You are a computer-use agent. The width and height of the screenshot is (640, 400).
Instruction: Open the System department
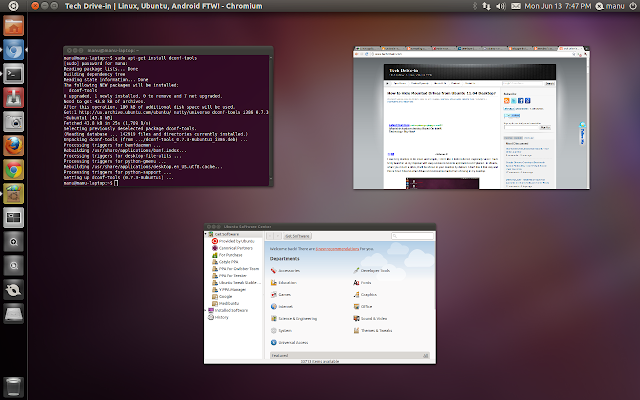281,331
